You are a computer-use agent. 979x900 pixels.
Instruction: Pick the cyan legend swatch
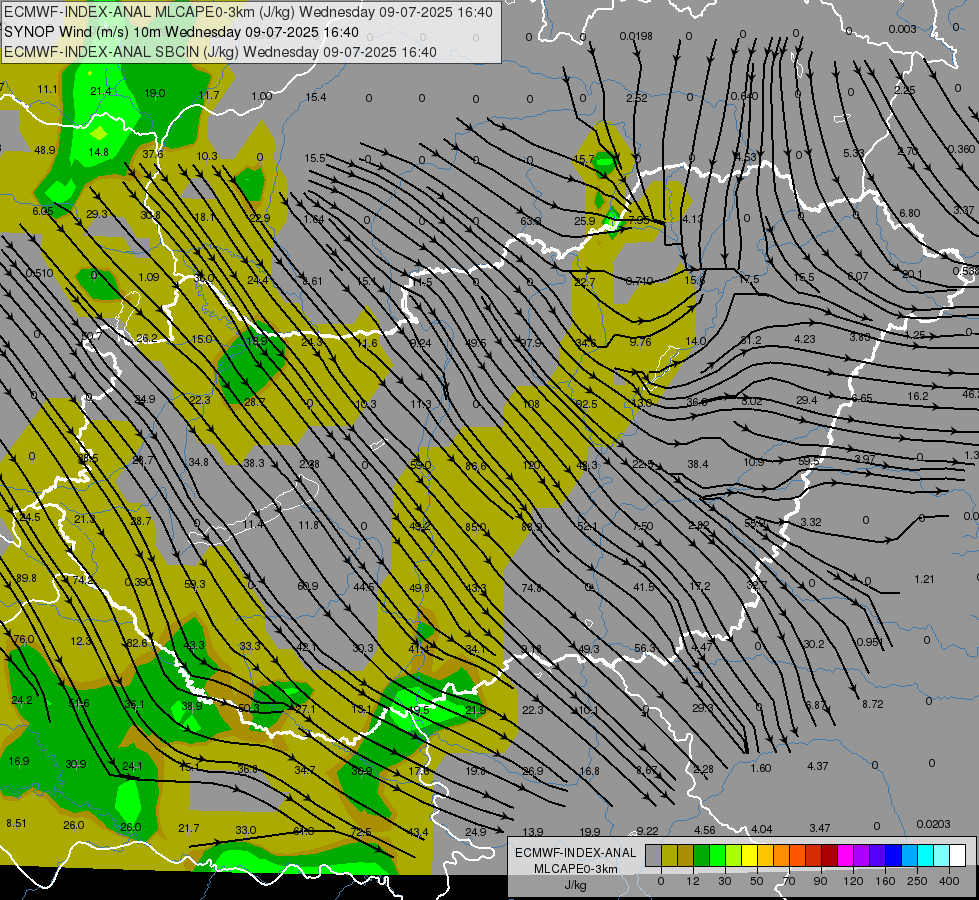926,855
